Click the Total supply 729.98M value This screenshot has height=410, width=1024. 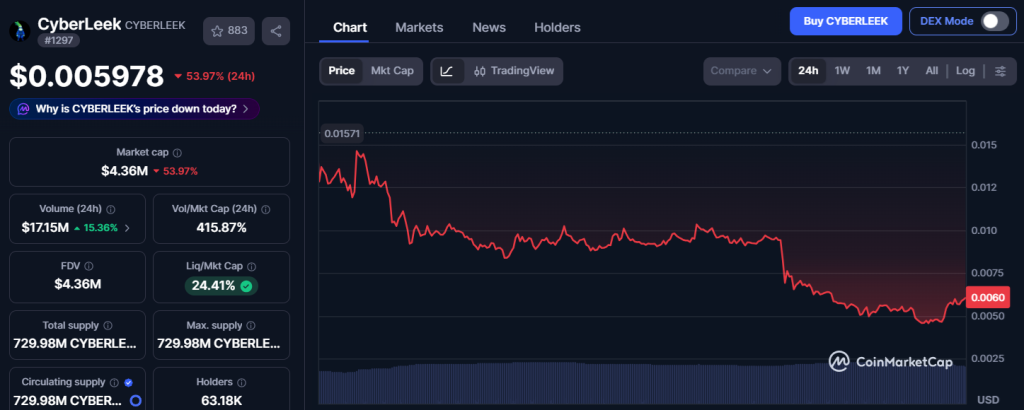coord(76,343)
